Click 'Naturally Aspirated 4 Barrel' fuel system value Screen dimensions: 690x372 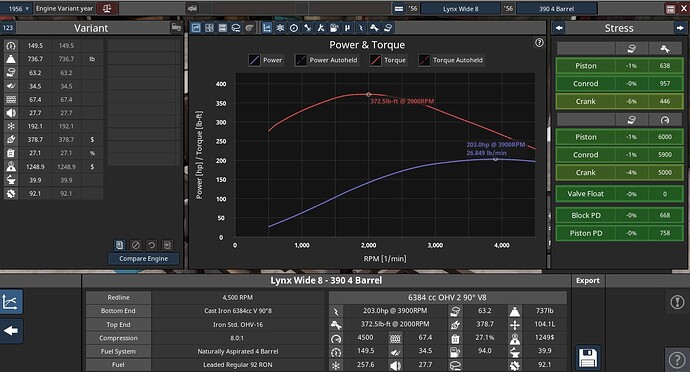pos(238,351)
